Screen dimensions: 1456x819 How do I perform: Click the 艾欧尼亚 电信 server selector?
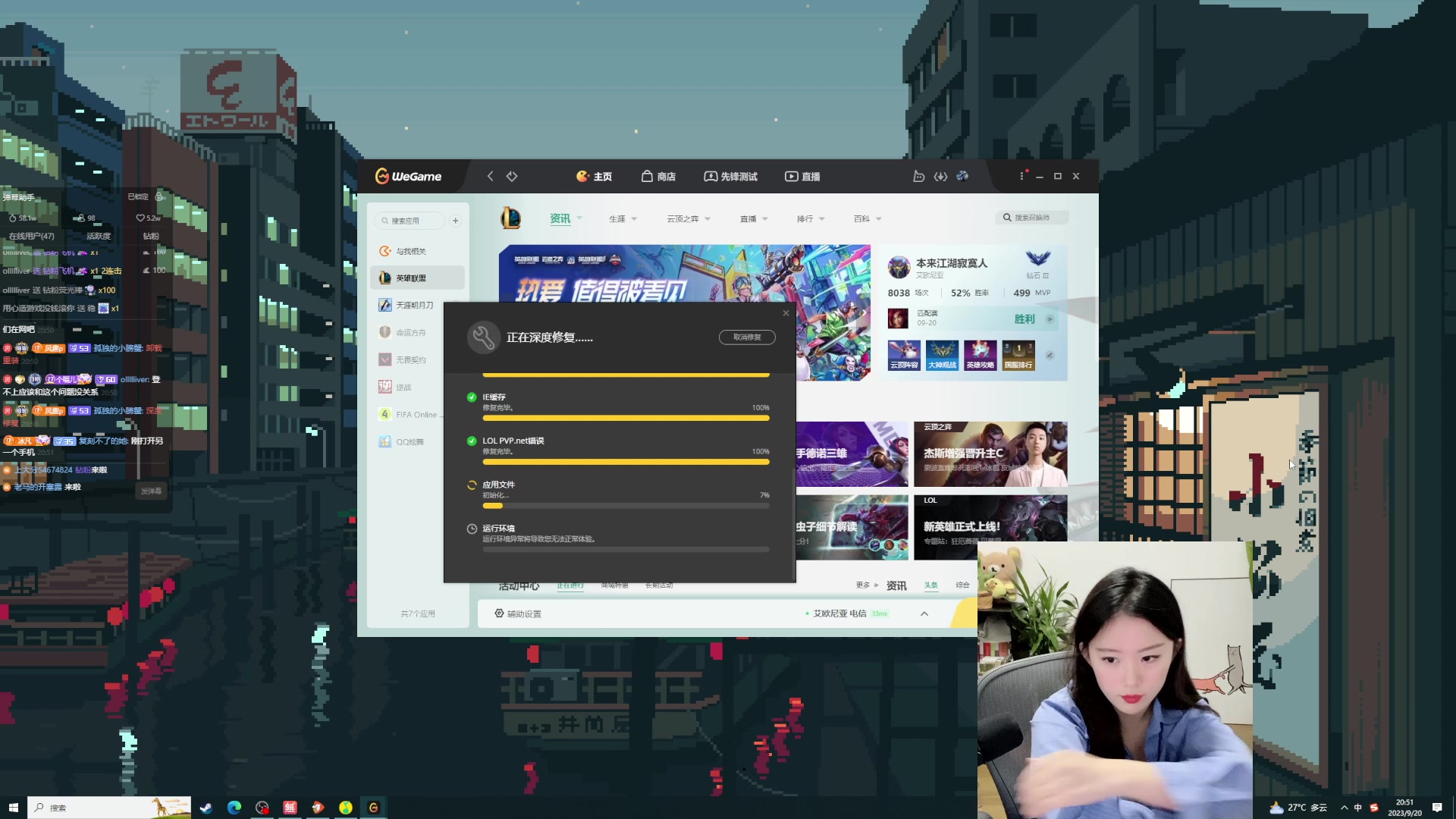tap(846, 613)
